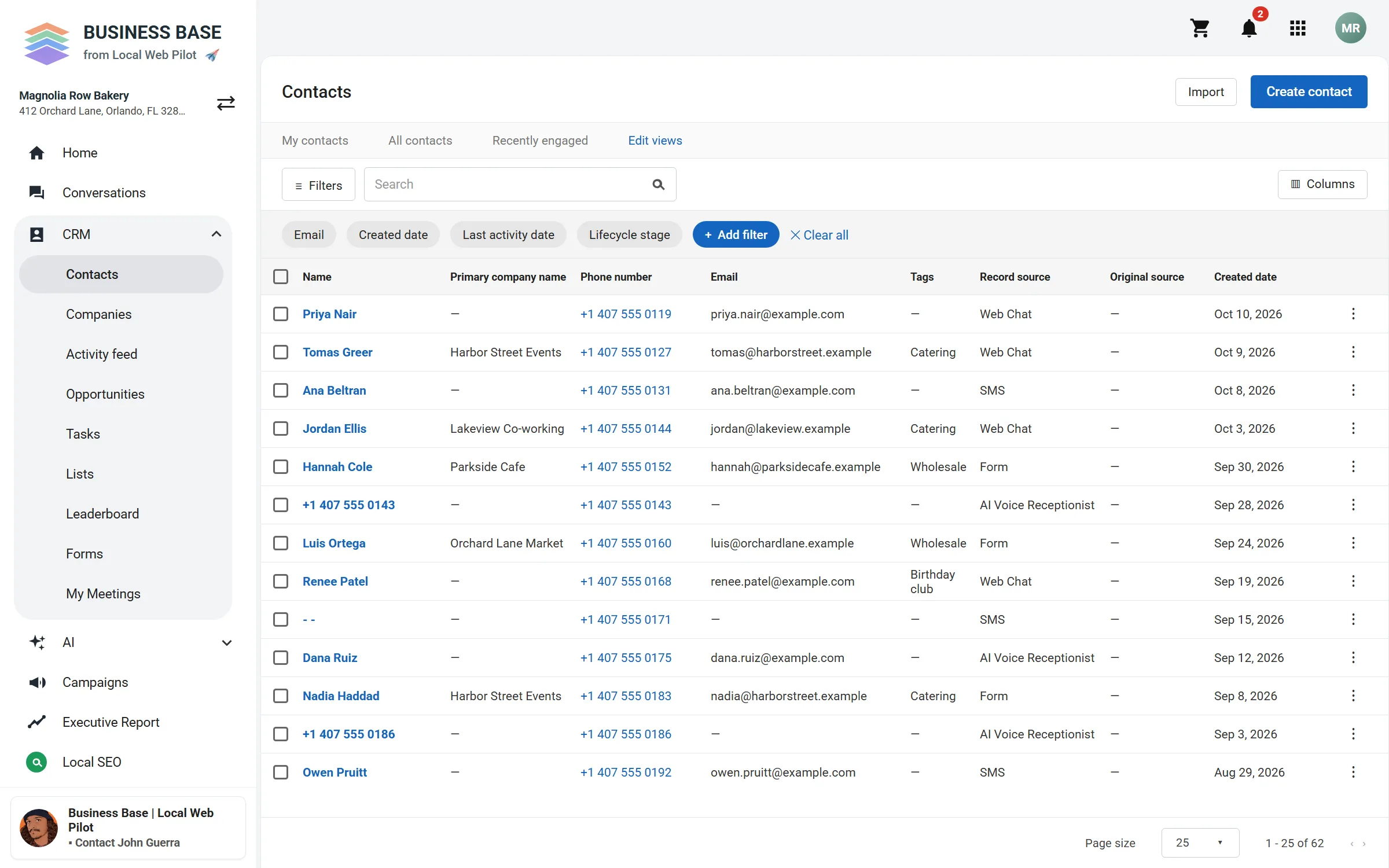Open row menu for Hannah Cole
This screenshot has height=868, width=1389.
click(1353, 466)
